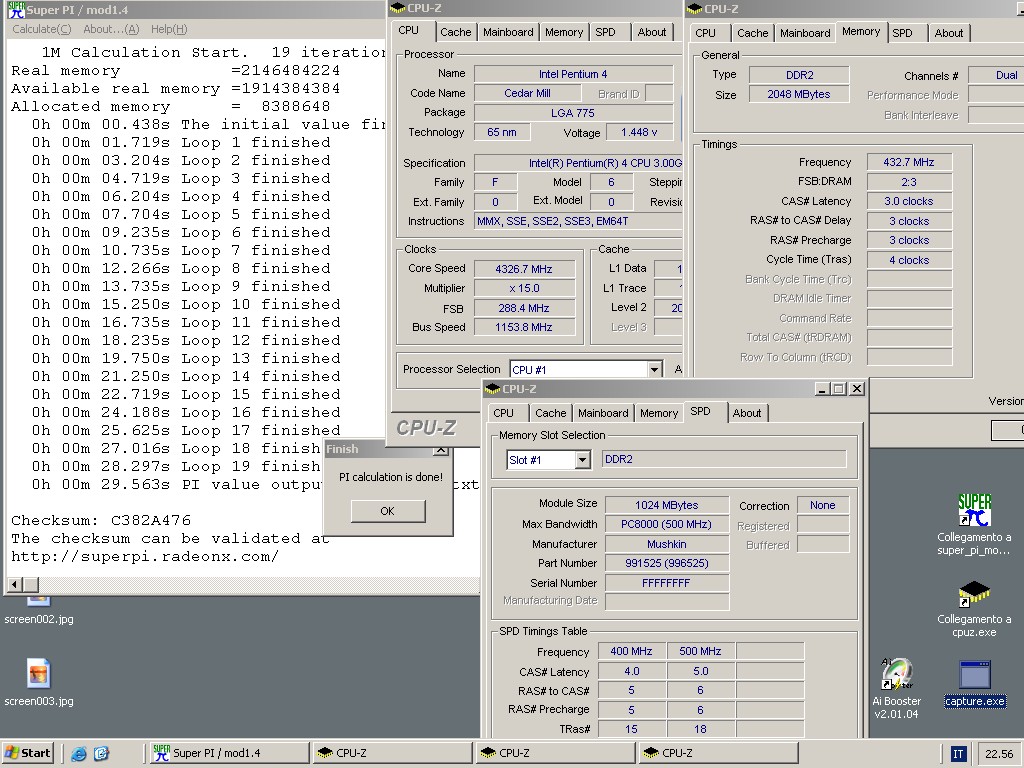Click the FSB:DRAM ratio value 2:3
This screenshot has height=768, width=1024.
point(908,182)
